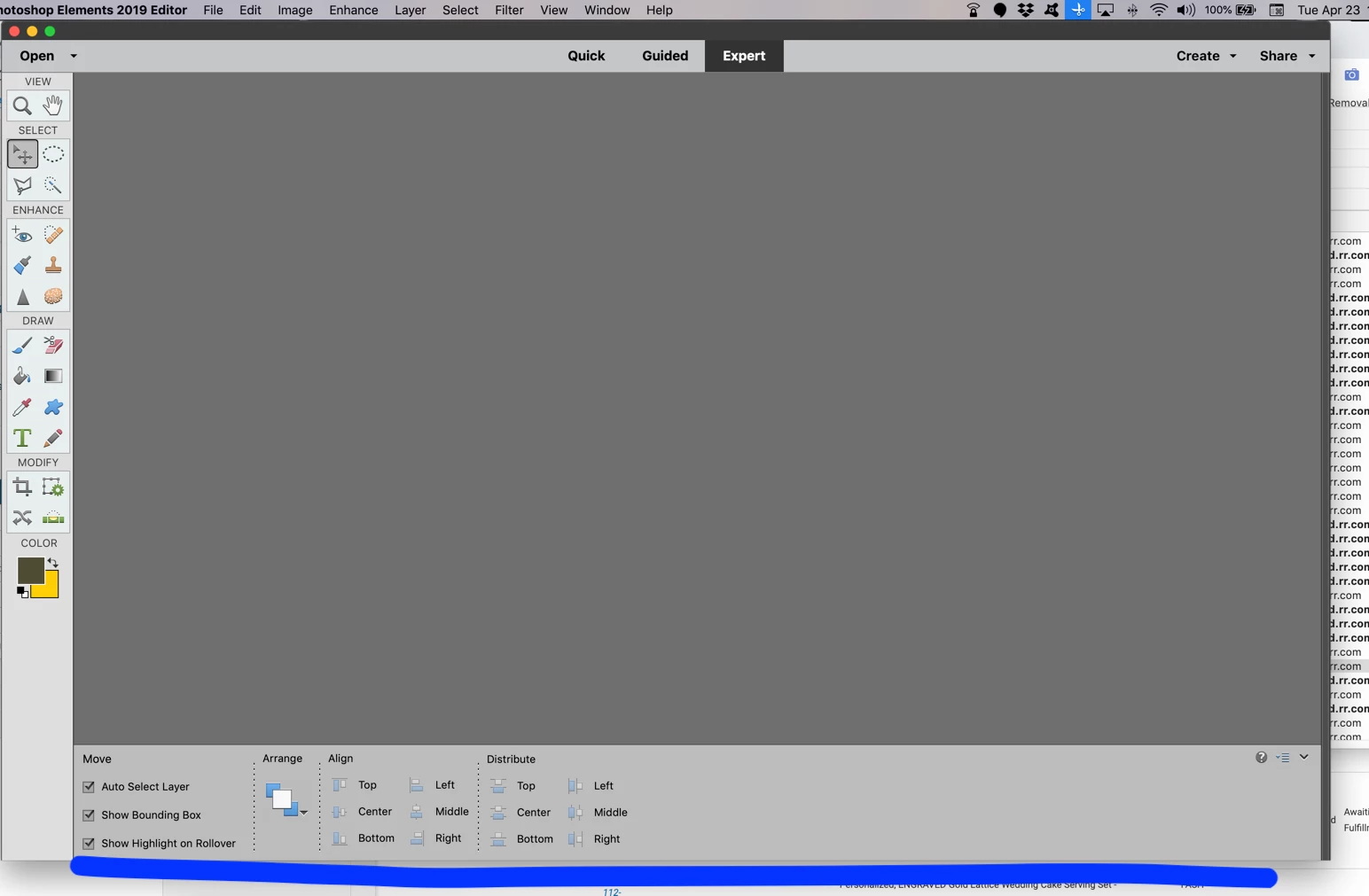Open the Filter menu
The width and height of the screenshot is (1369, 896).
coord(509,10)
